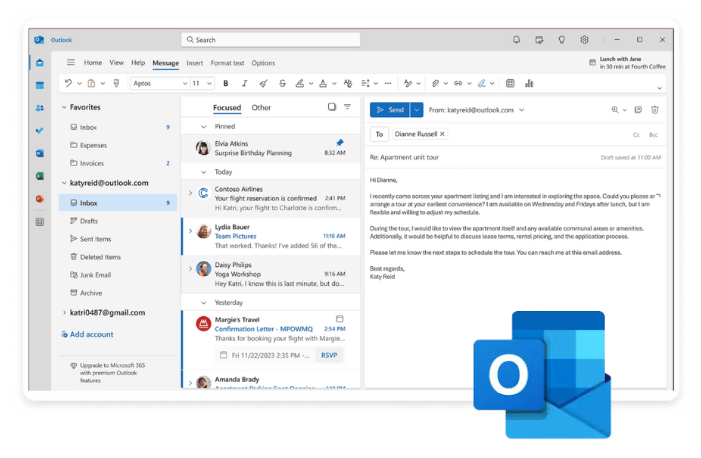The height and width of the screenshot is (458, 701).
Task: Open the People module in the sidebar
Action: (40, 108)
